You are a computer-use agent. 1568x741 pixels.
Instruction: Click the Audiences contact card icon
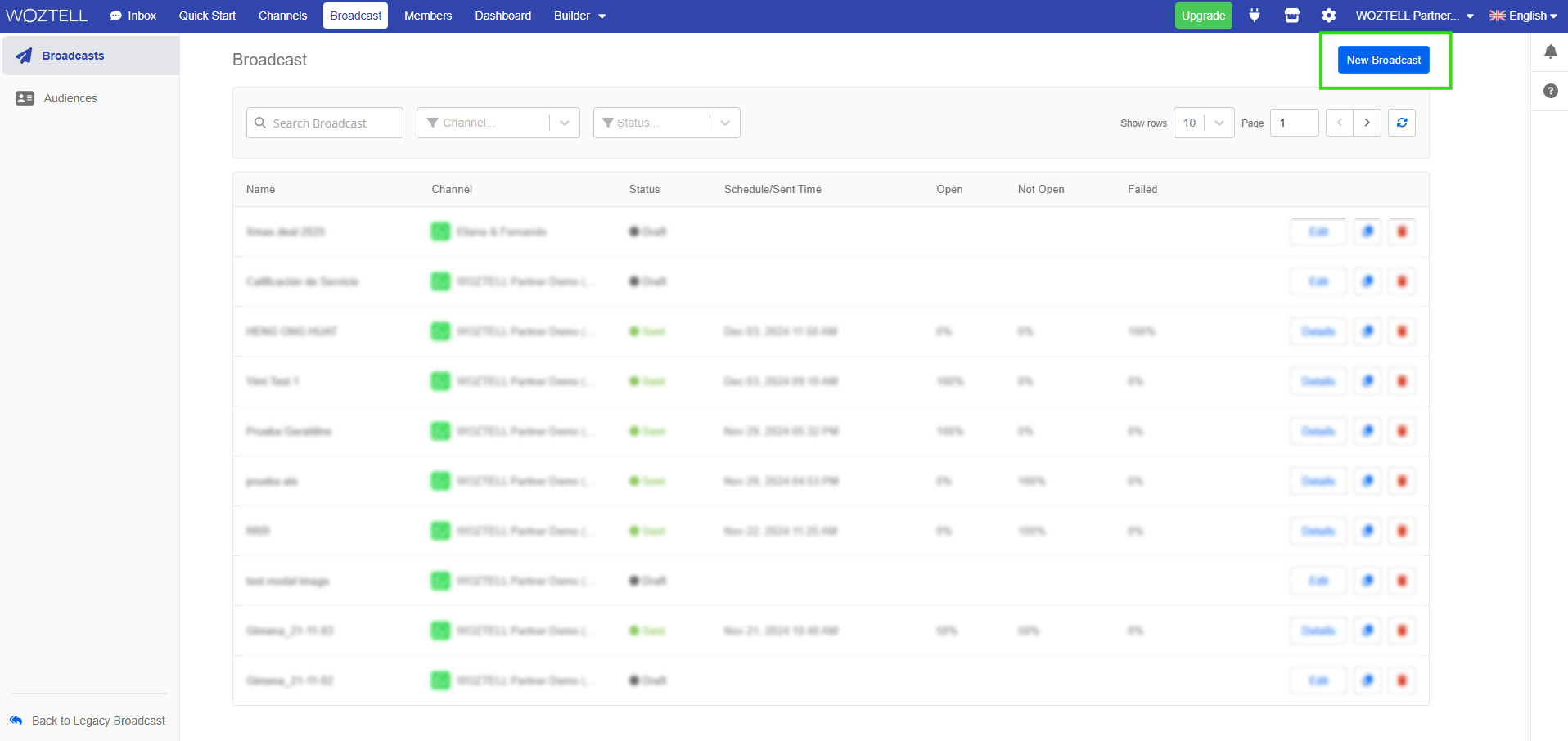(x=25, y=98)
